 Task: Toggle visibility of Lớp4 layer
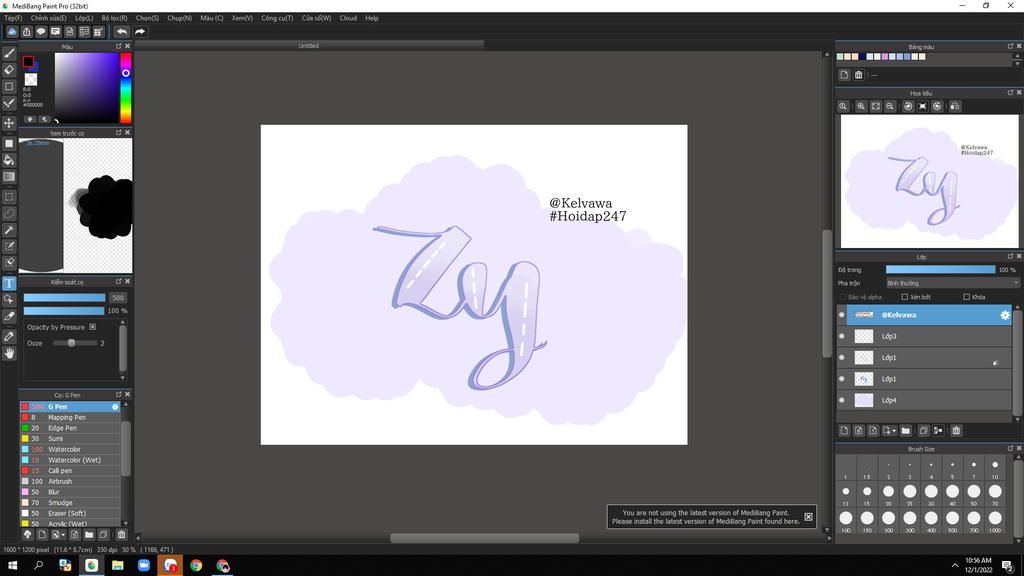[x=842, y=400]
